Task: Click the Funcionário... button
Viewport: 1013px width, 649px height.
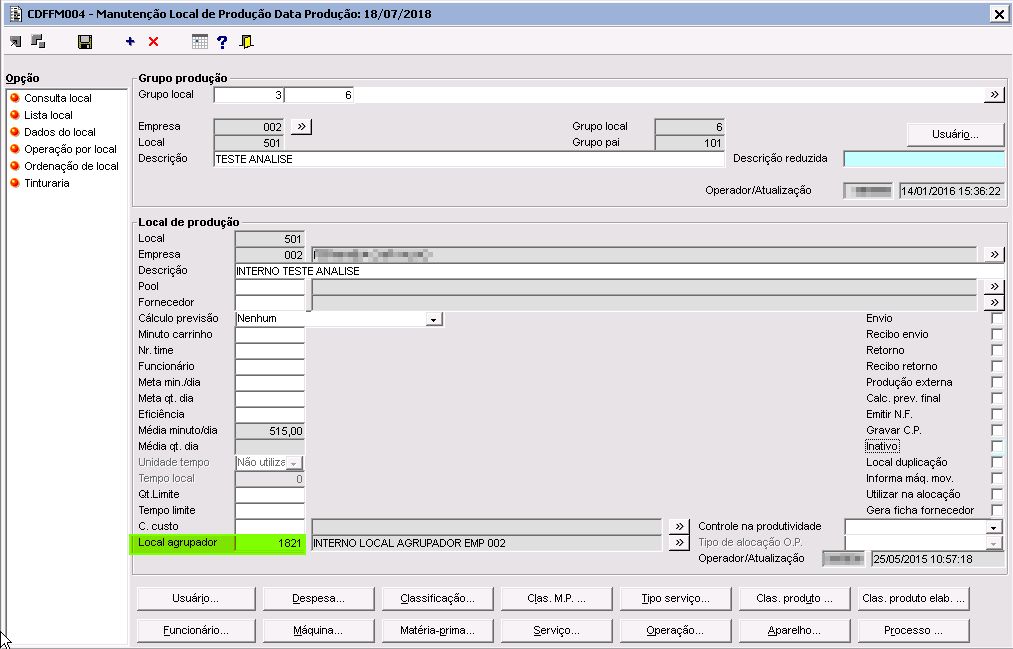Action: [196, 630]
